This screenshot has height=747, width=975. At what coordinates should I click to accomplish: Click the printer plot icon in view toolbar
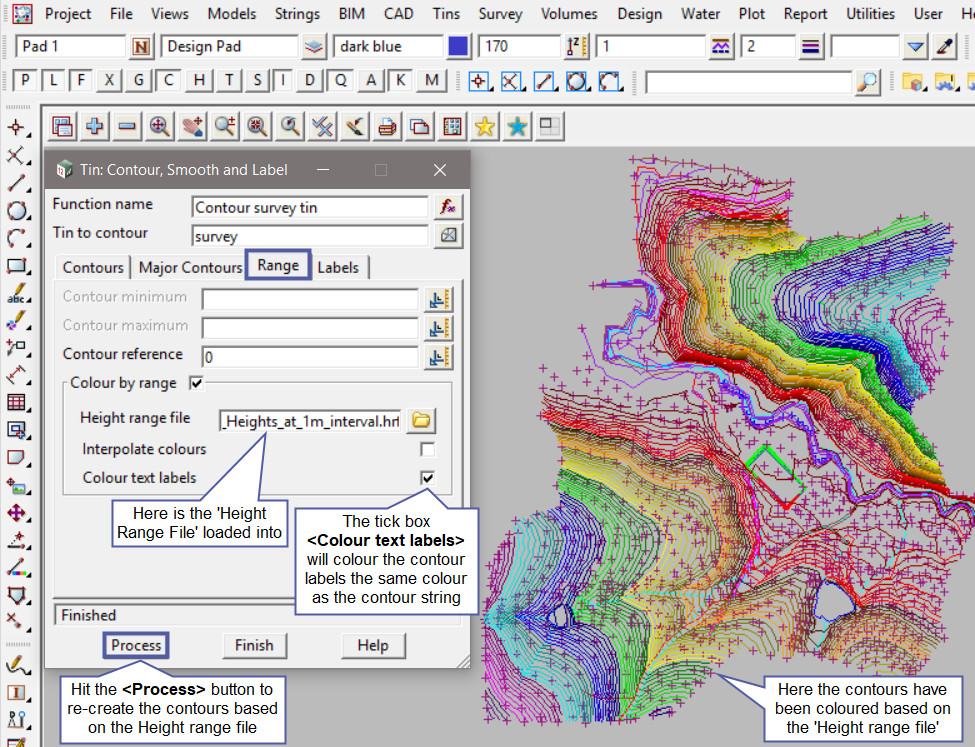pos(387,126)
